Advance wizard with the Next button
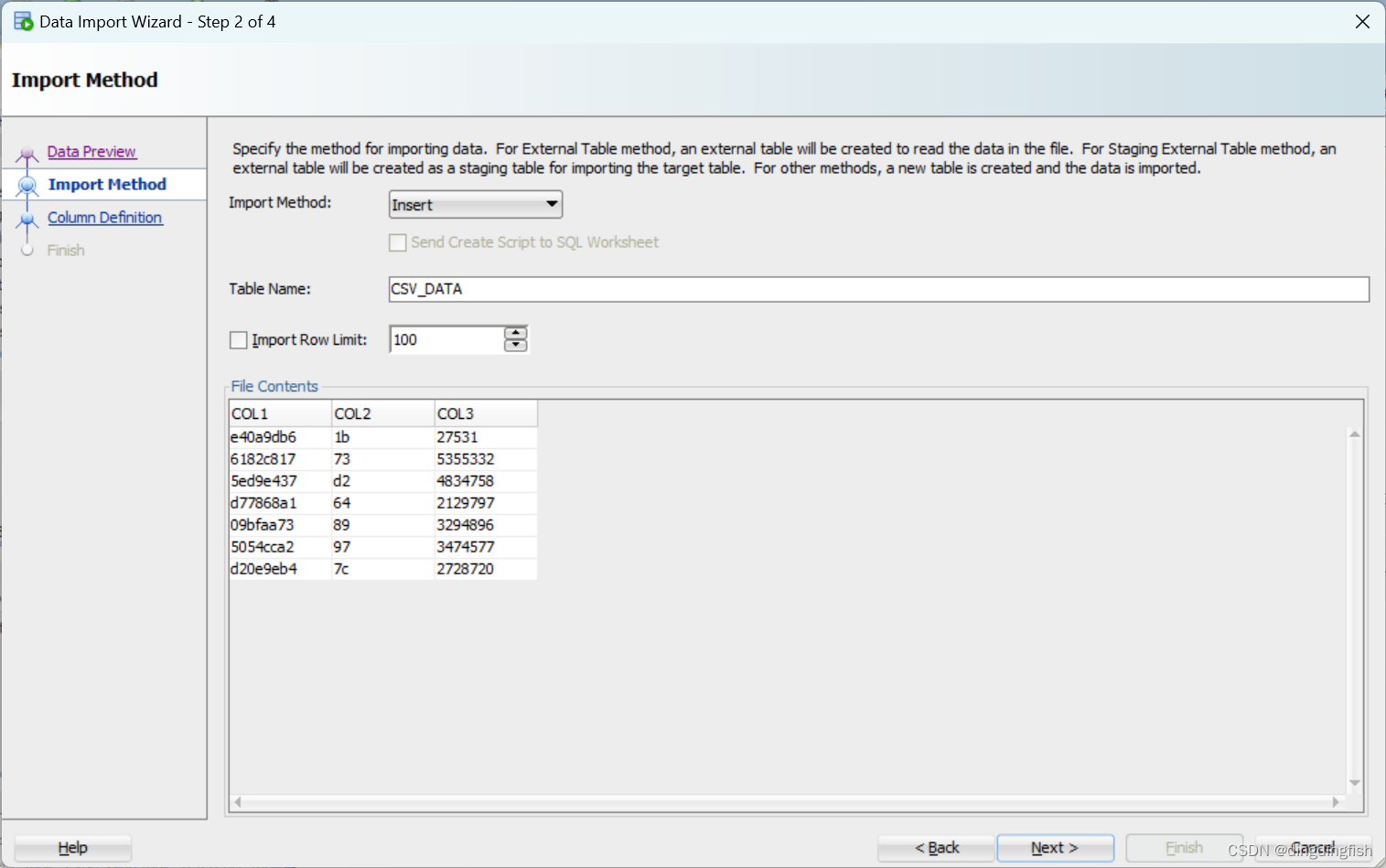The image size is (1386, 868). [x=1055, y=848]
